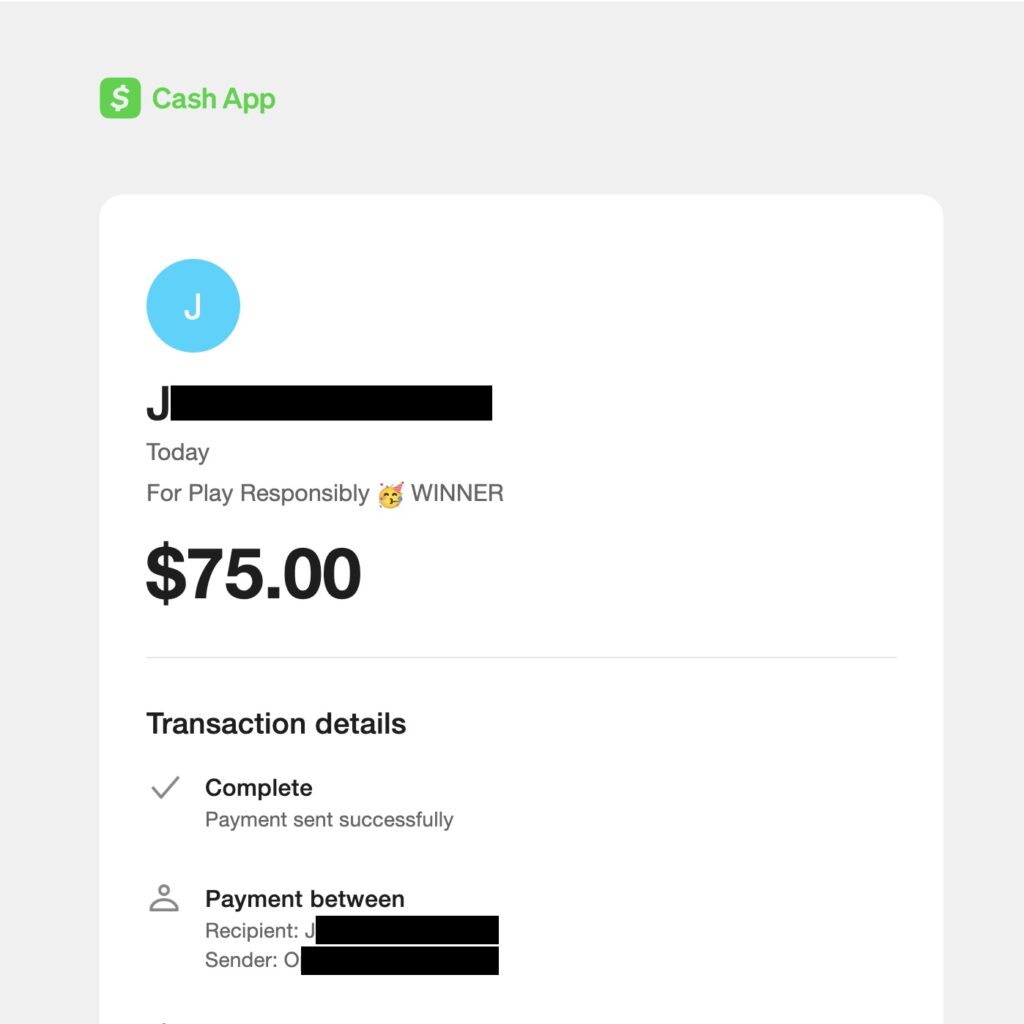Click the redacted sender name bar
1024x1024 pixels.
pos(399,961)
